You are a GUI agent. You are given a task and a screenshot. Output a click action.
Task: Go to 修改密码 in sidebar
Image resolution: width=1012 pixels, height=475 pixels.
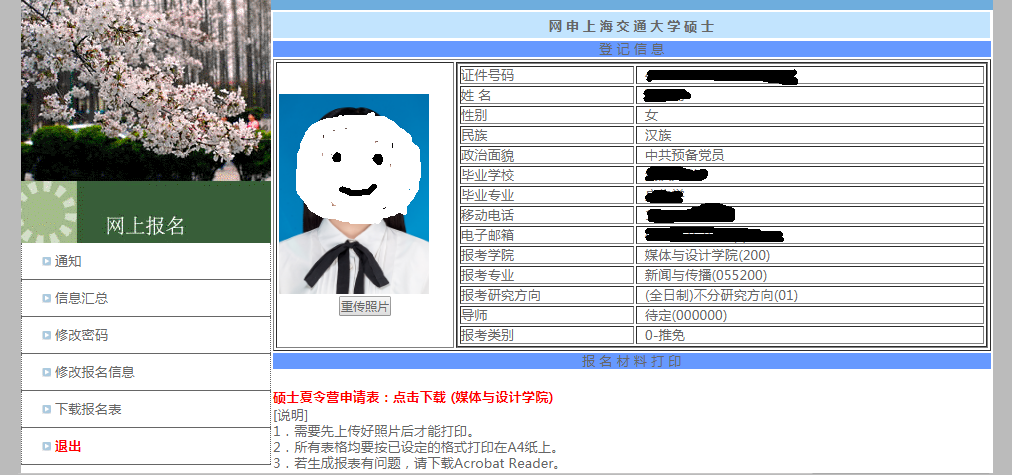pyautogui.click(x=81, y=335)
